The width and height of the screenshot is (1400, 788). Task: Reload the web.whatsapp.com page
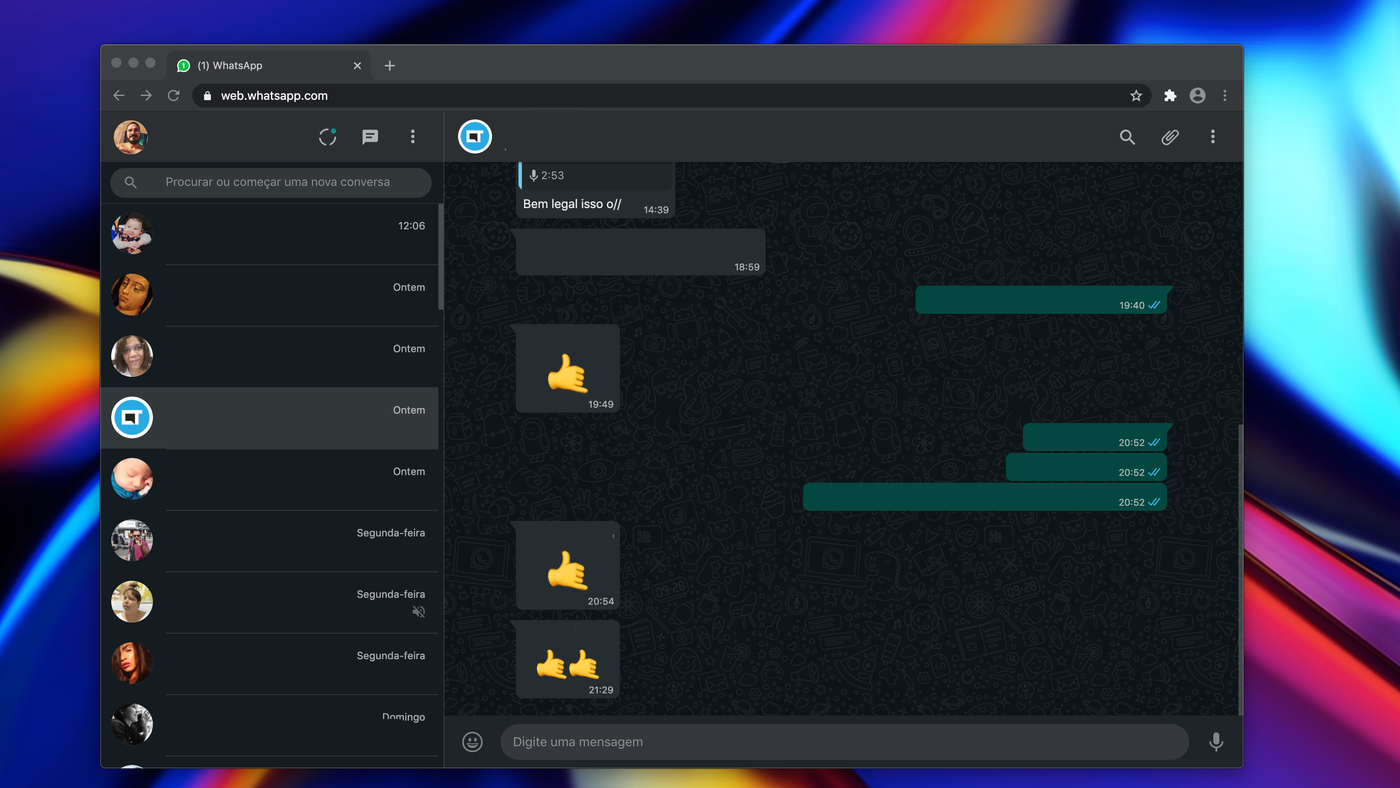[173, 96]
